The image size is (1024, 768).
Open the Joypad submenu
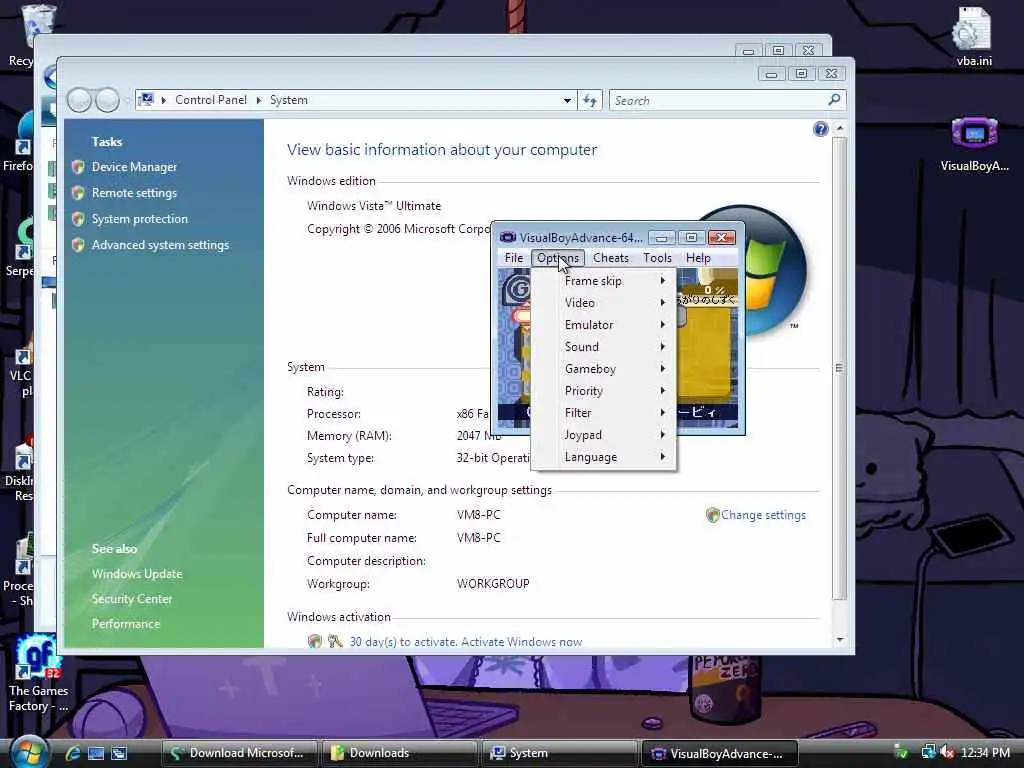[604, 435]
